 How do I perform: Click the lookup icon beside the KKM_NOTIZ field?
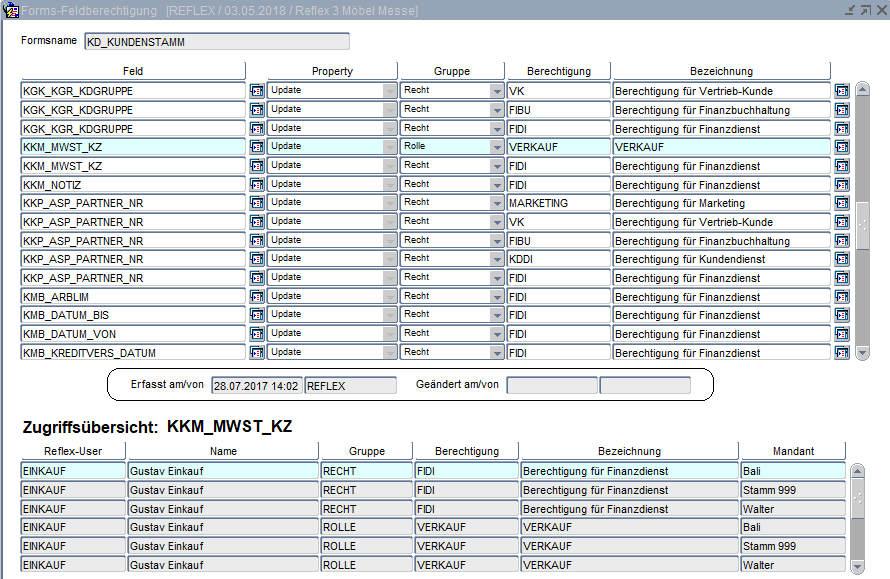click(256, 185)
